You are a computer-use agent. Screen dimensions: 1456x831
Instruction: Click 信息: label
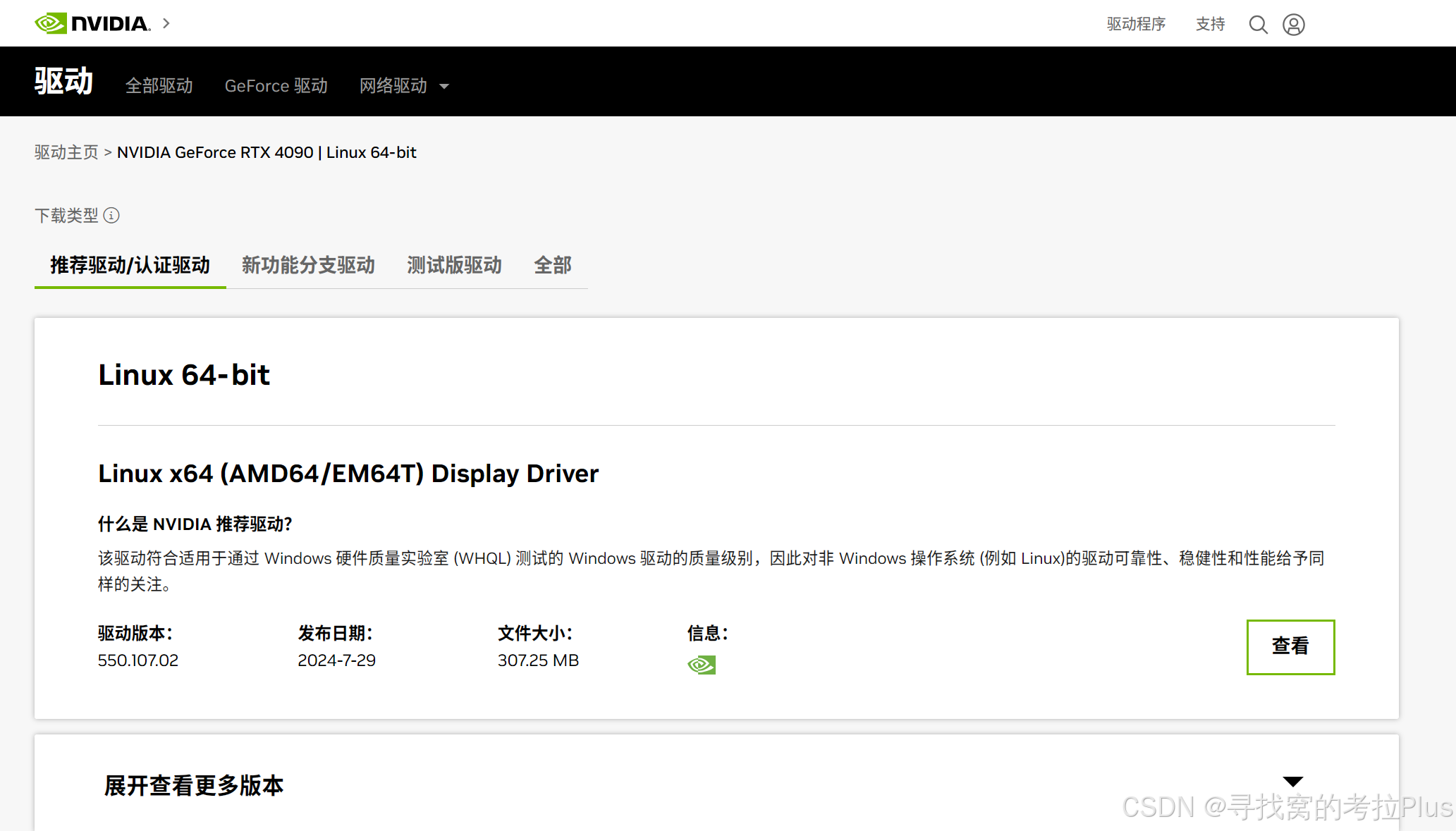pos(707,633)
